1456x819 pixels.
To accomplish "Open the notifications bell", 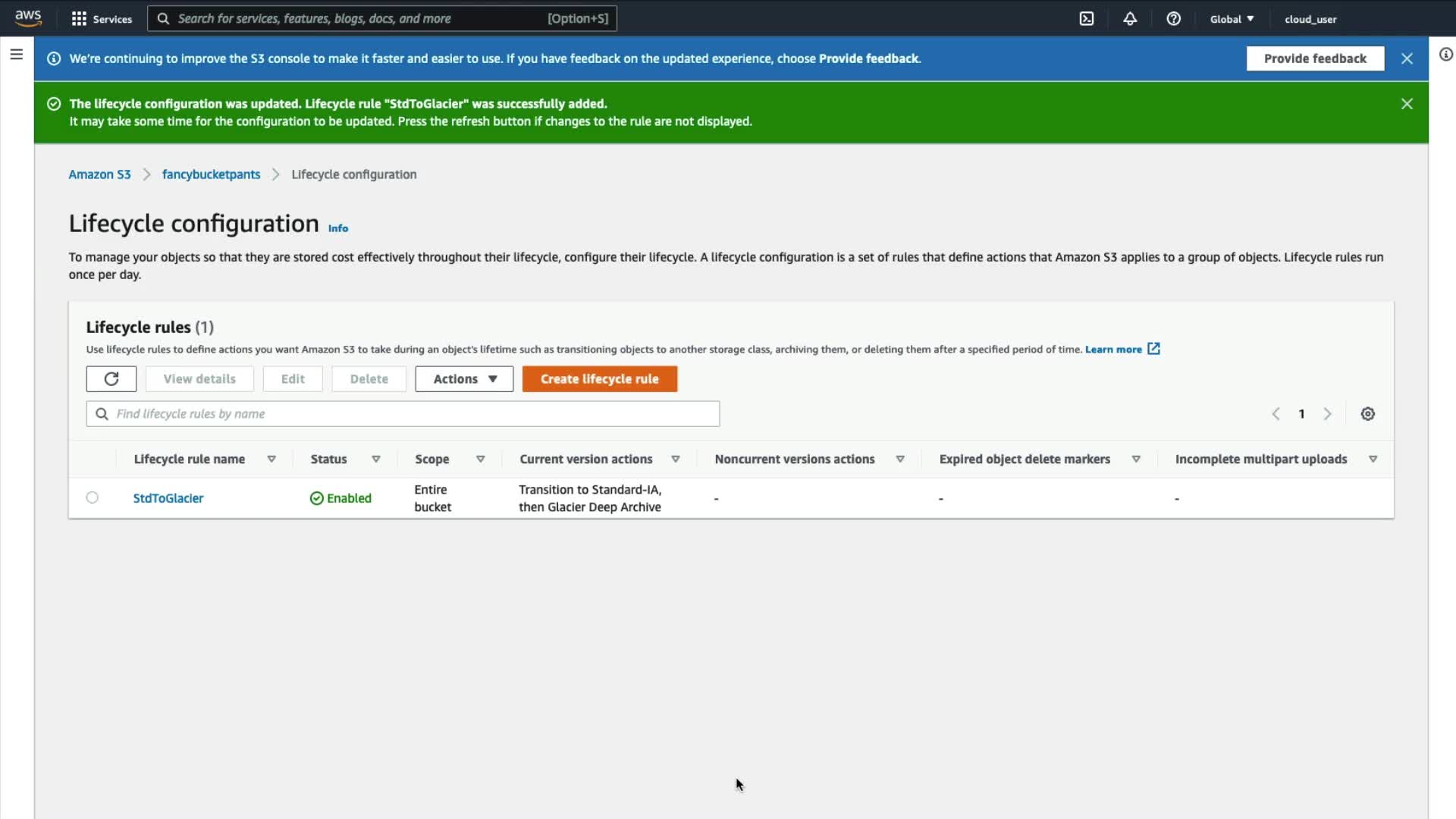I will (x=1130, y=19).
